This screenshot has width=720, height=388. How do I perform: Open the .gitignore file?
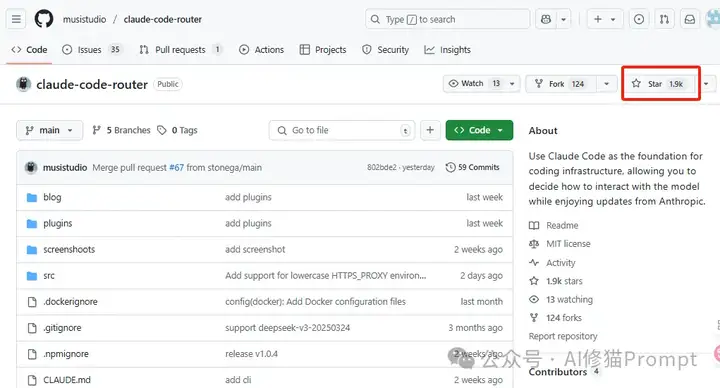click(x=62, y=328)
